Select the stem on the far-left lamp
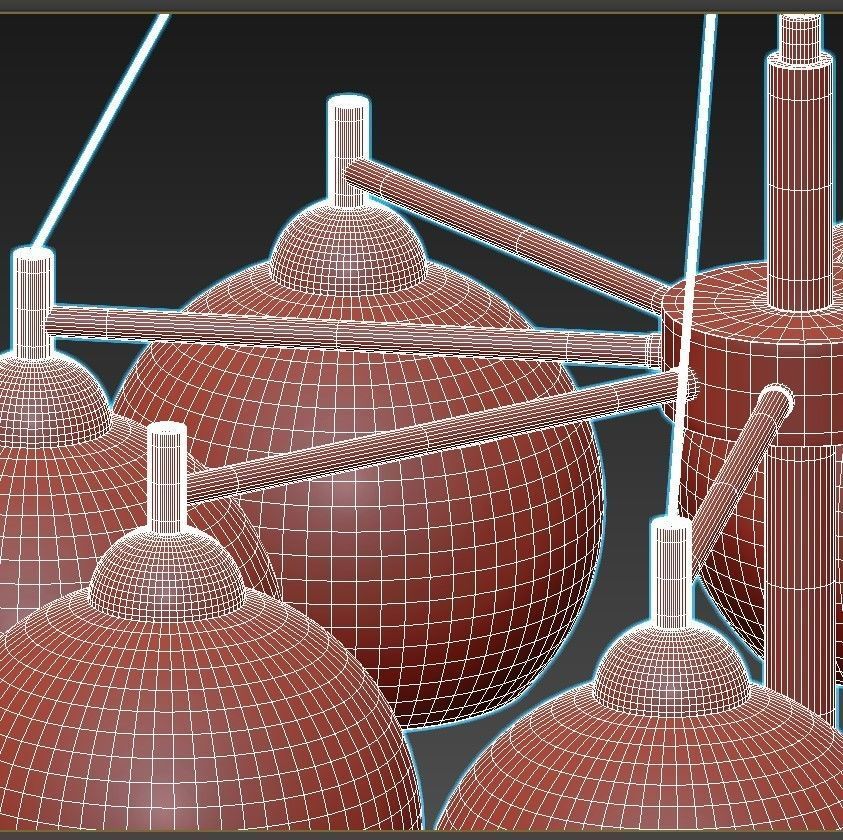 pos(33,304)
